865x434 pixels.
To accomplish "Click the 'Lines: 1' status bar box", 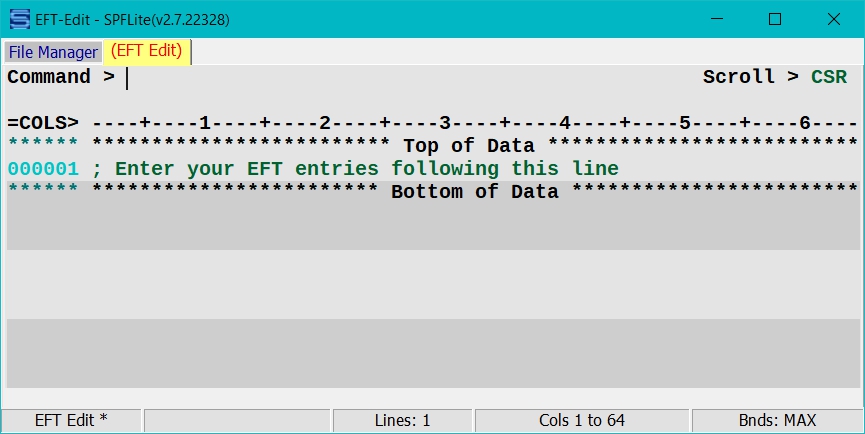I will tap(402, 420).
